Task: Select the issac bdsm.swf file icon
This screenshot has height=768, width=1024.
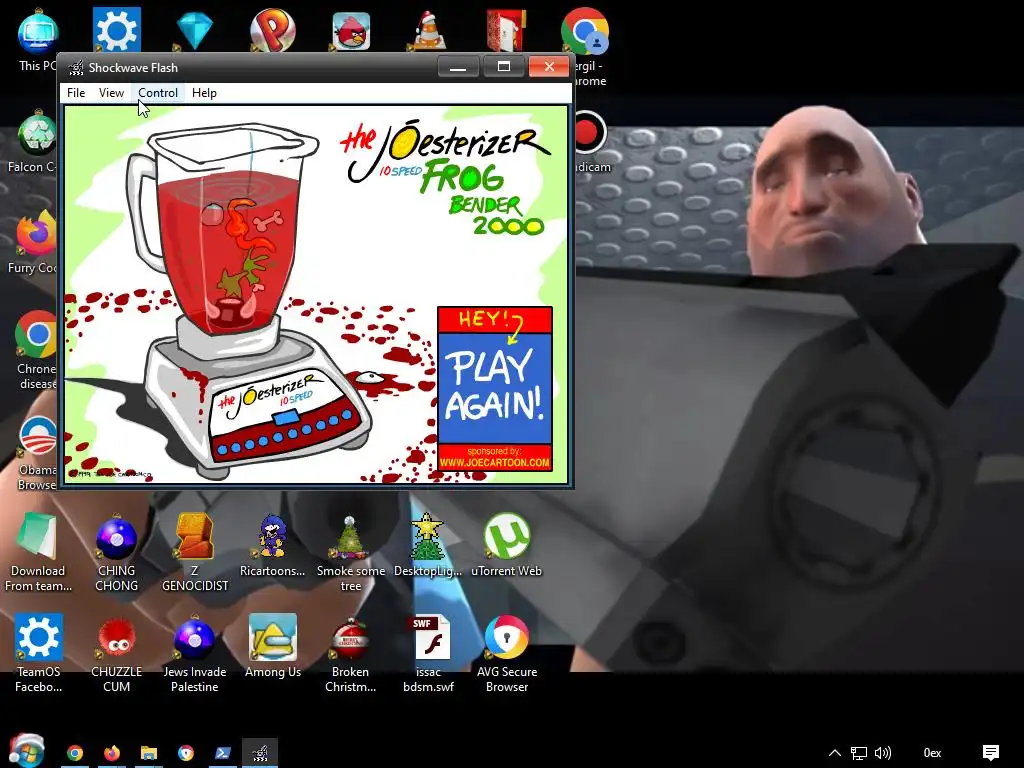Action: 428,653
